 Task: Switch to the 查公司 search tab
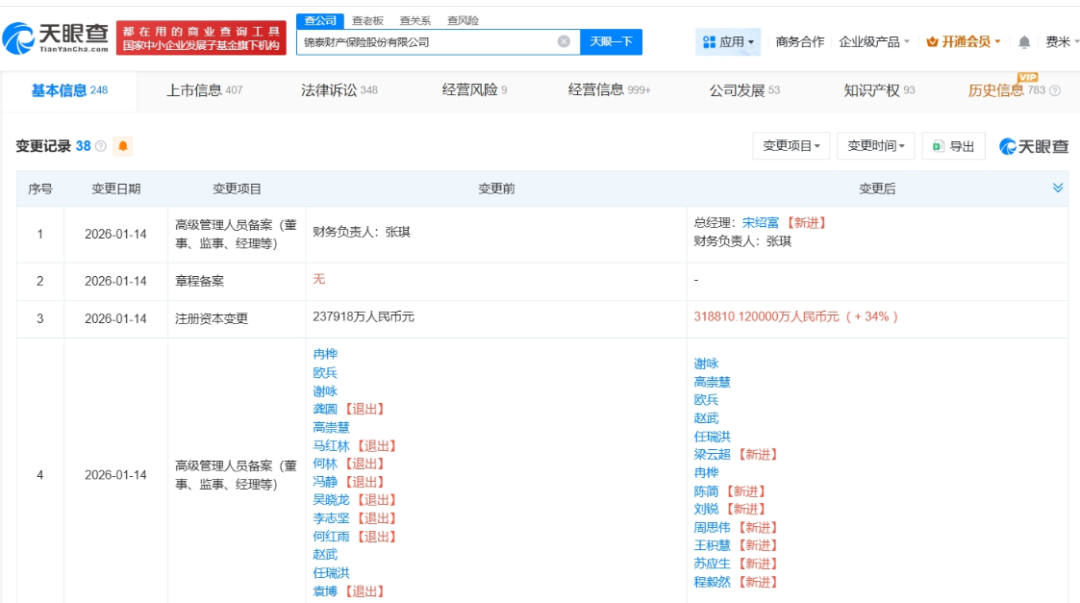(320, 21)
